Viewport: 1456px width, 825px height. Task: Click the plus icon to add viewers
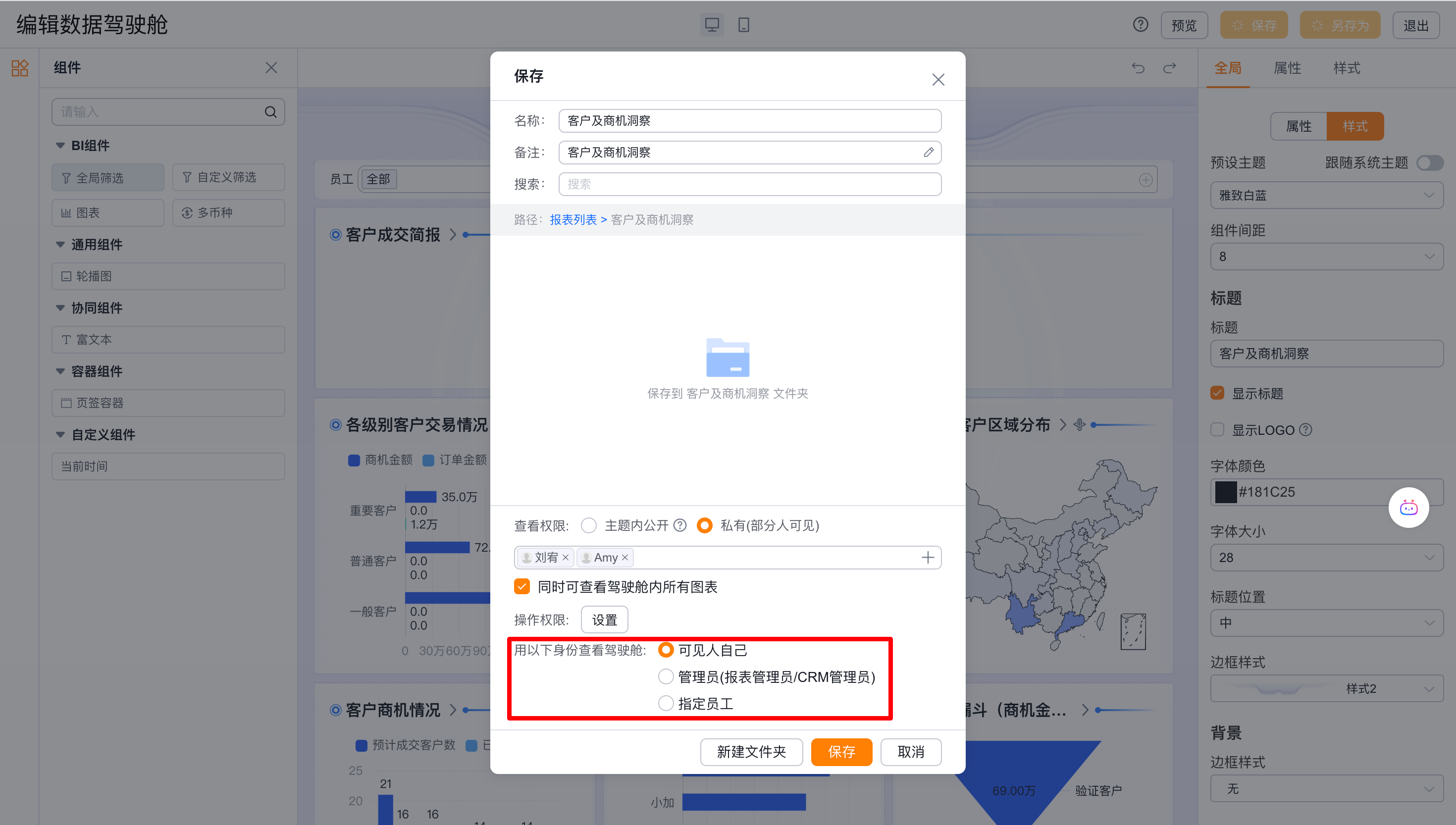click(x=928, y=558)
